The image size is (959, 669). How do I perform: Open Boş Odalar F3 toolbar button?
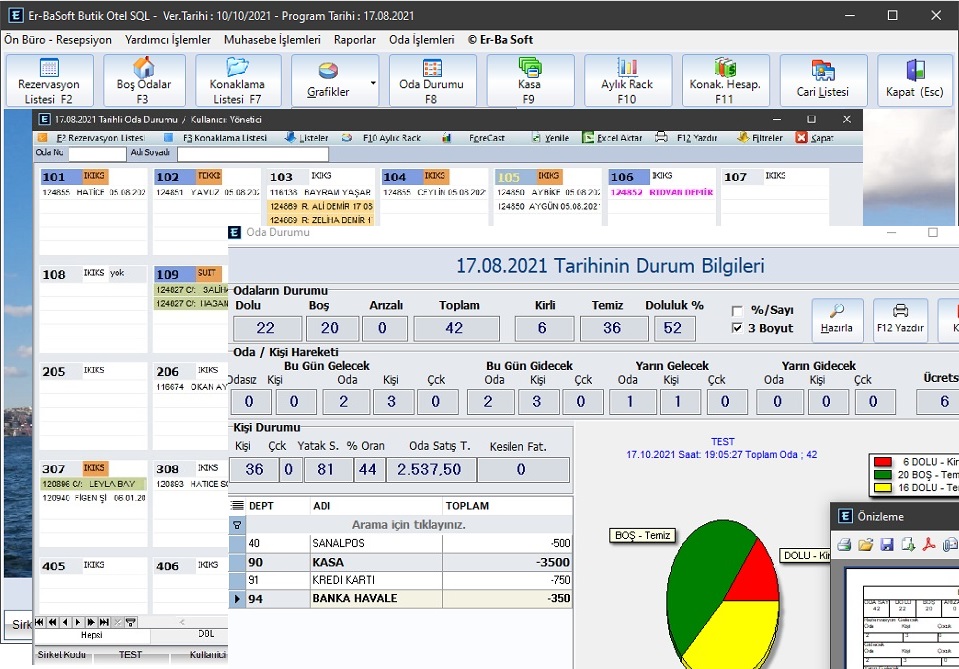144,80
